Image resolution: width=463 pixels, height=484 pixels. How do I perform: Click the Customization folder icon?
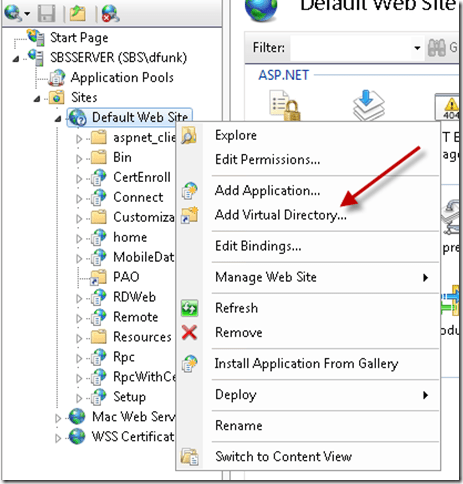pyautogui.click(x=99, y=217)
